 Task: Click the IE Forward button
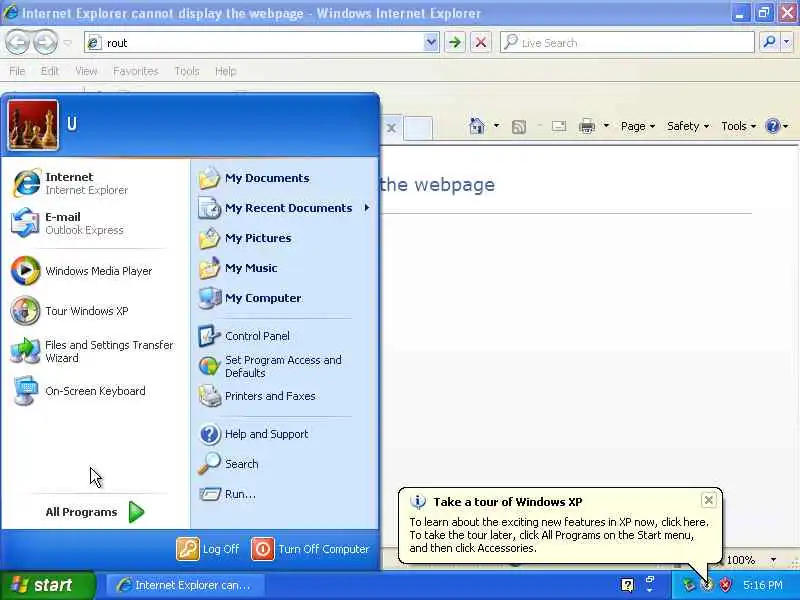pos(45,42)
